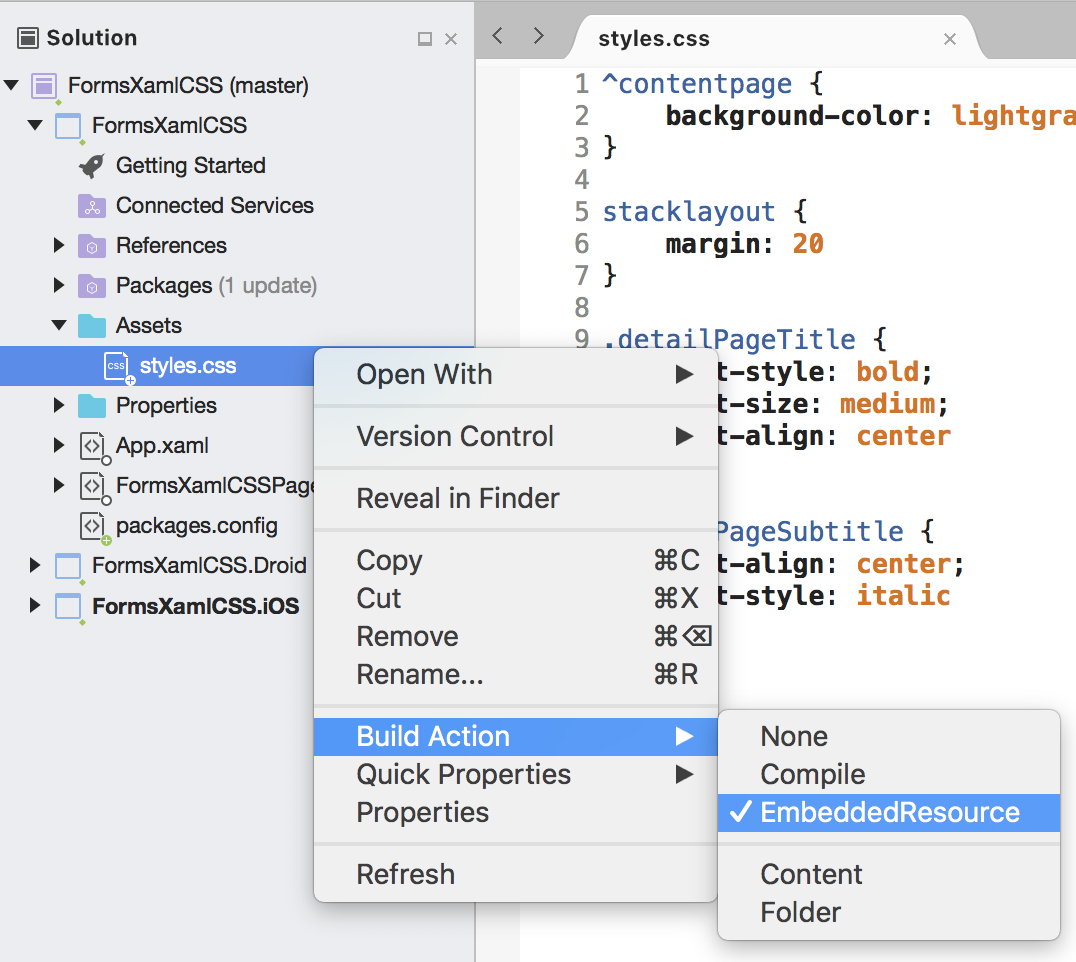Open Getting Started via its rocket icon
The height and width of the screenshot is (962, 1076).
click(92, 166)
